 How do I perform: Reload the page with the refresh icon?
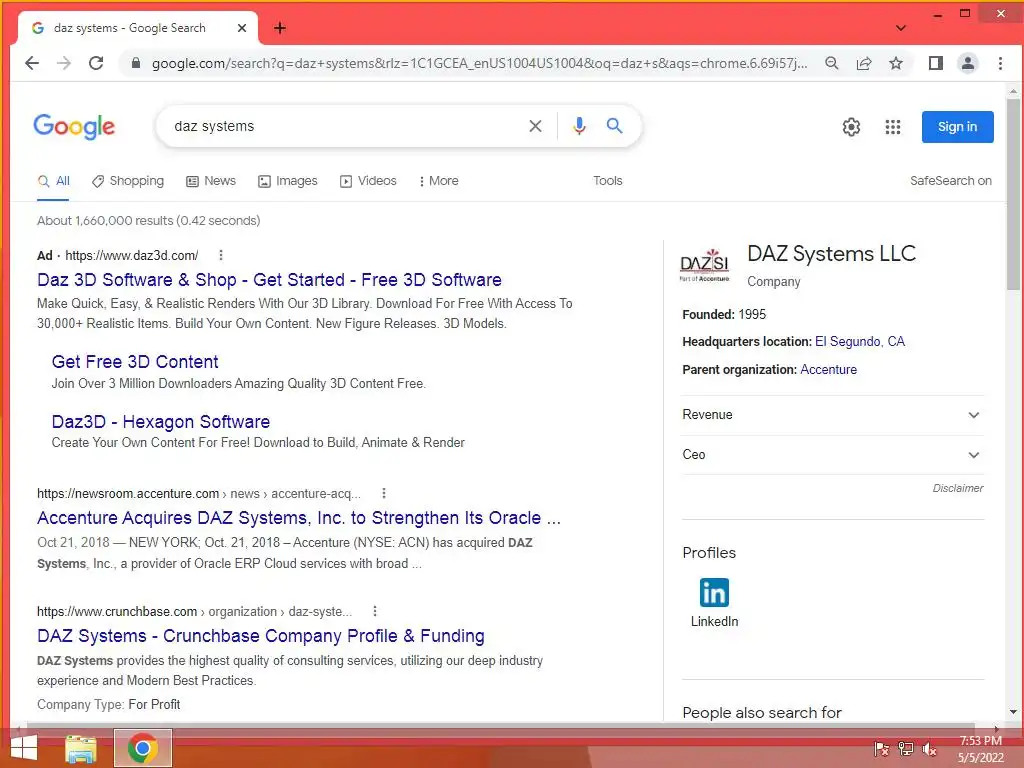(96, 63)
